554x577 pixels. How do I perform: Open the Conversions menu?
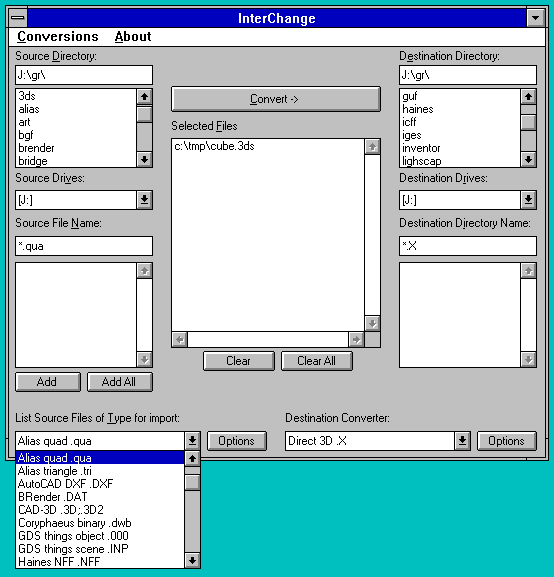[x=58, y=36]
